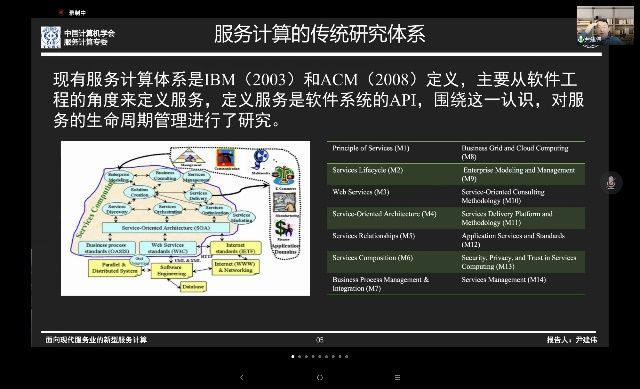Tap the Android home circle button
This screenshot has height=389, width=640.
[320, 377]
